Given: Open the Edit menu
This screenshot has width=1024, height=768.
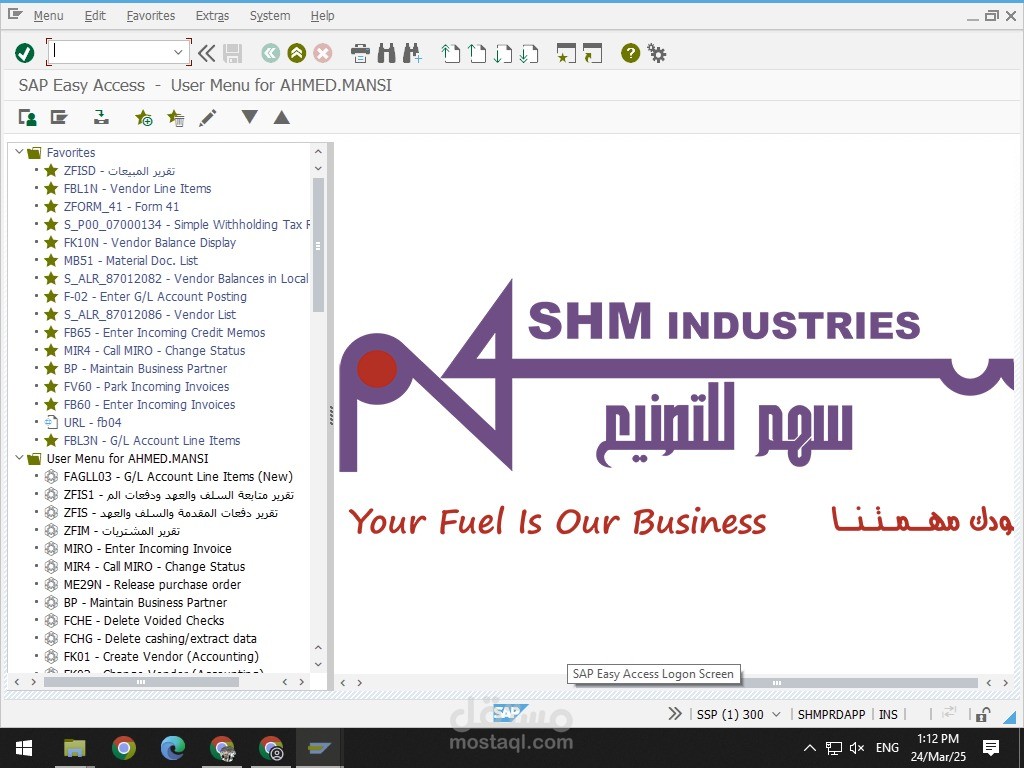Looking at the screenshot, I should tap(95, 16).
